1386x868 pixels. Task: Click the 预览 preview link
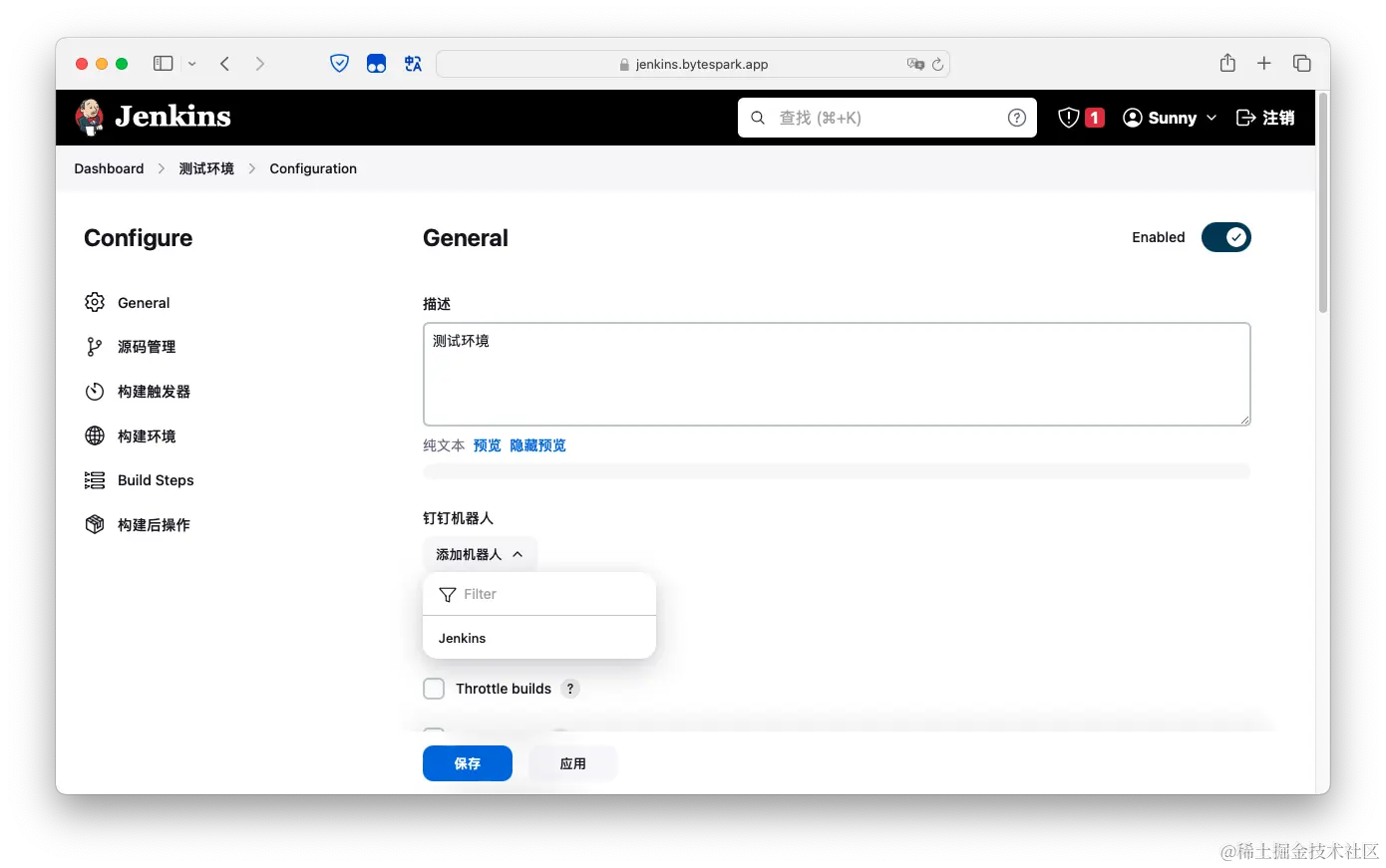pos(488,445)
